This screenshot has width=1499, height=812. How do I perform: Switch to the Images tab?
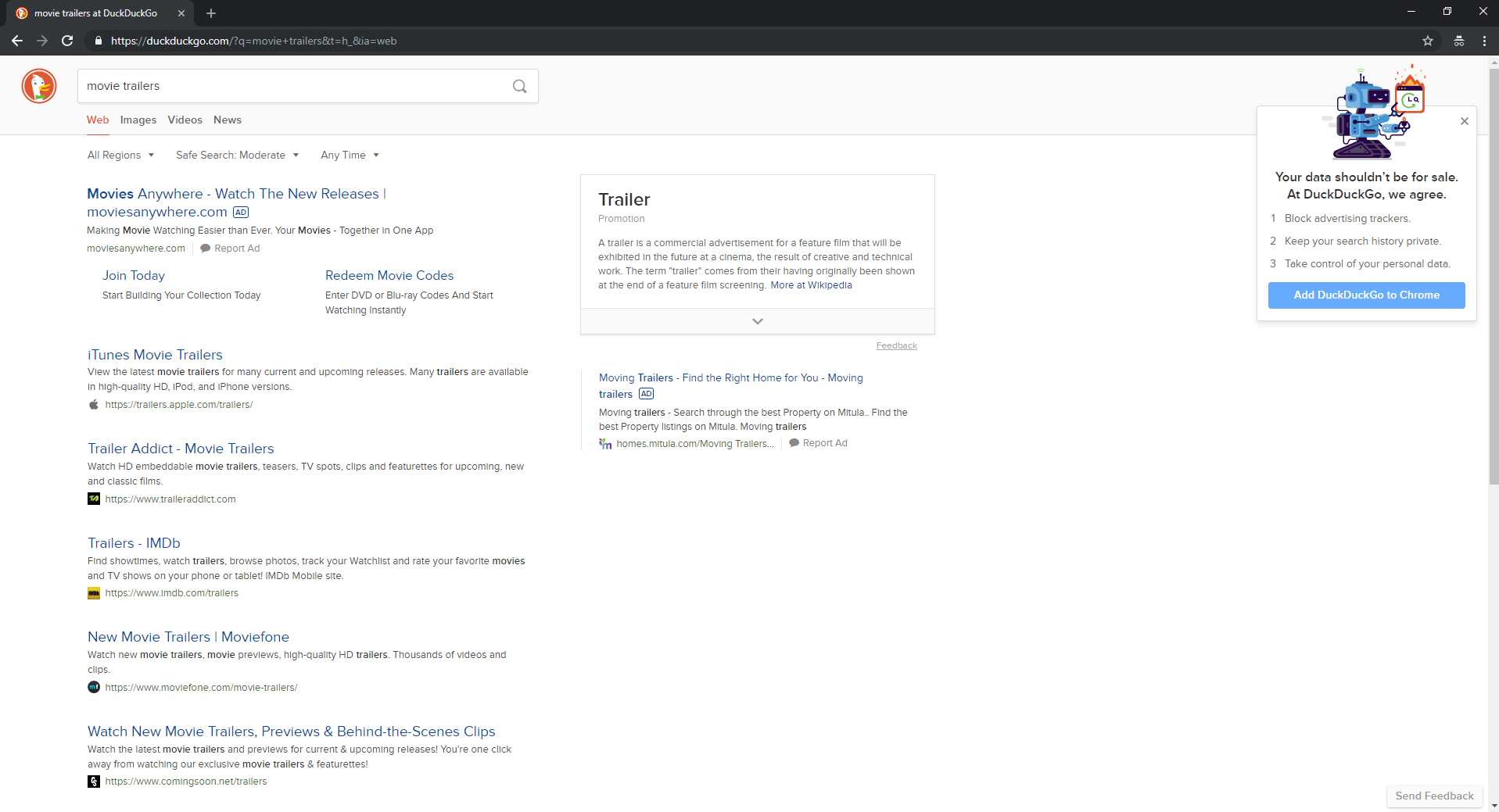[x=138, y=120]
